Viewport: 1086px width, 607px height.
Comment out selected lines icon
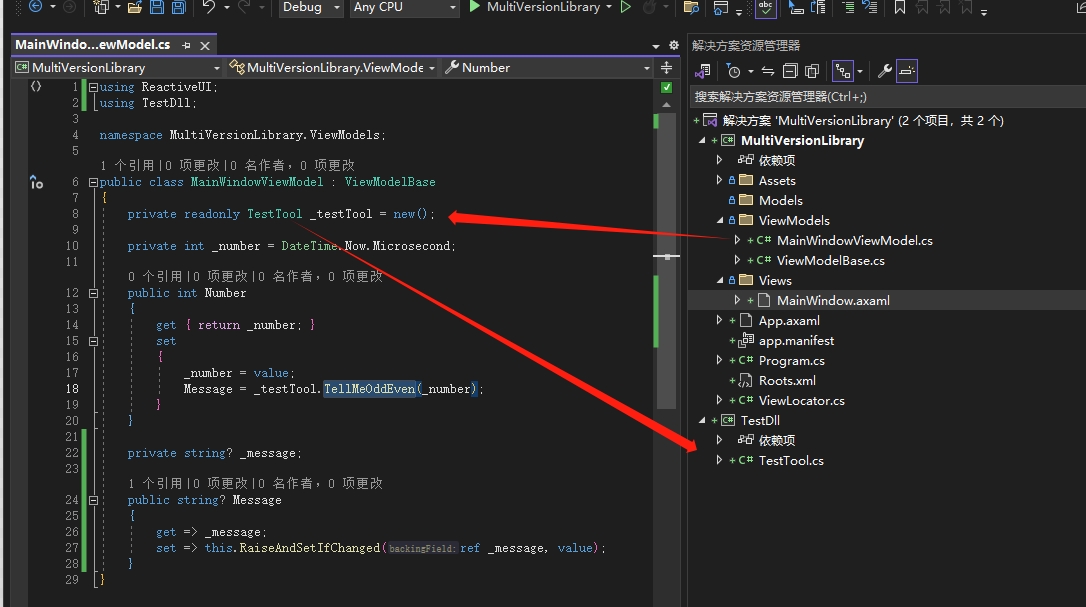coord(848,8)
